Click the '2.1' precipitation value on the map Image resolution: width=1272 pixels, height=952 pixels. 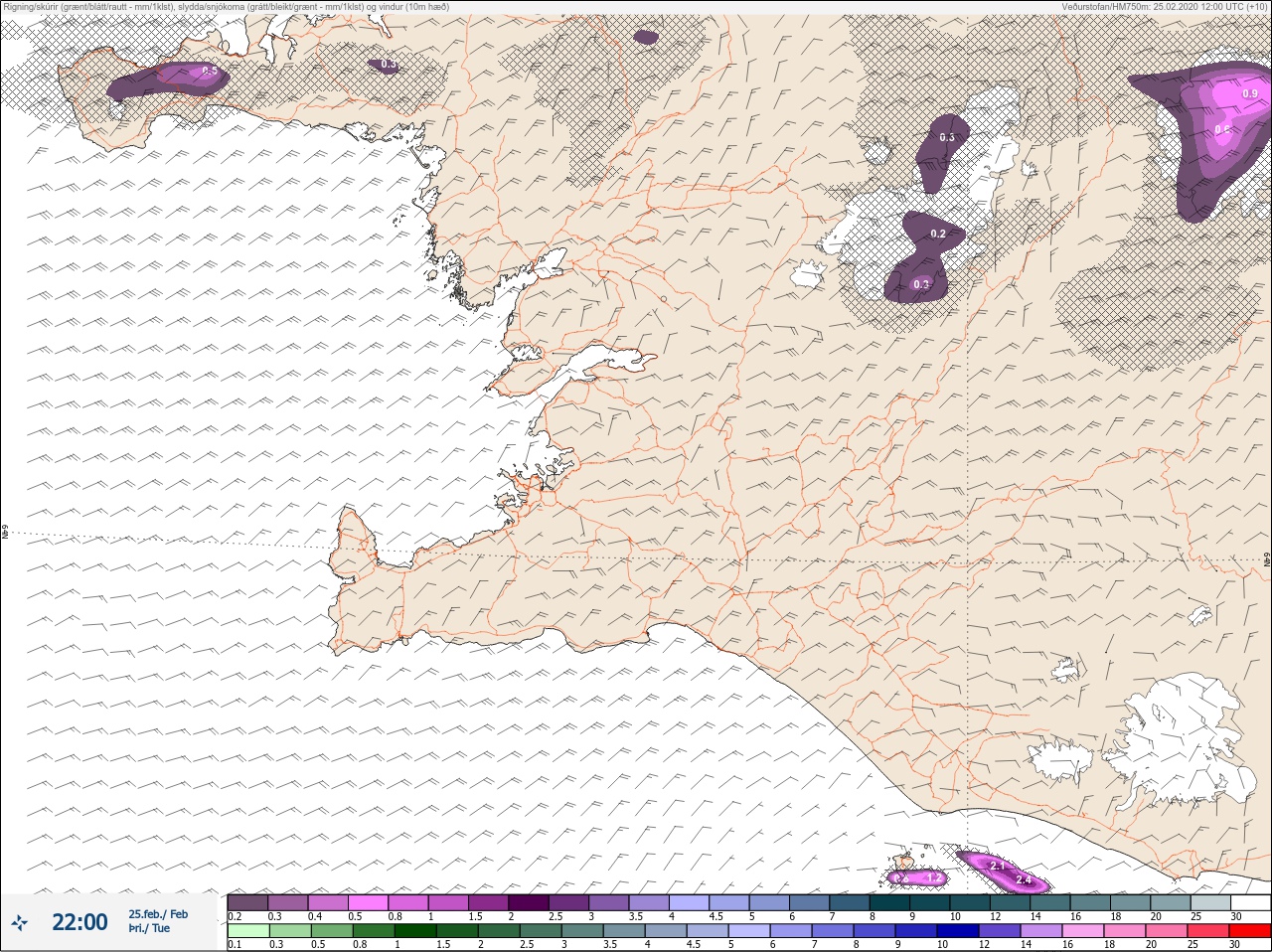[x=998, y=867]
